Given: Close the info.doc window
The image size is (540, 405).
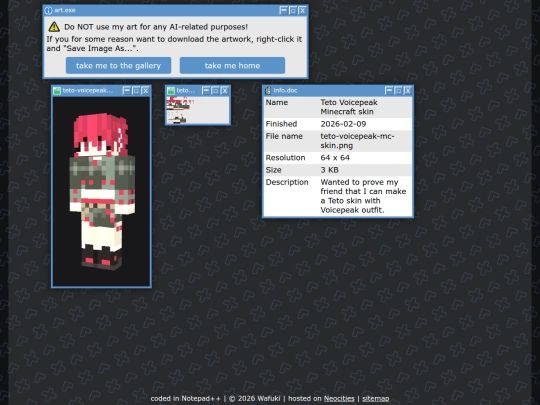Looking at the screenshot, I should (408, 91).
